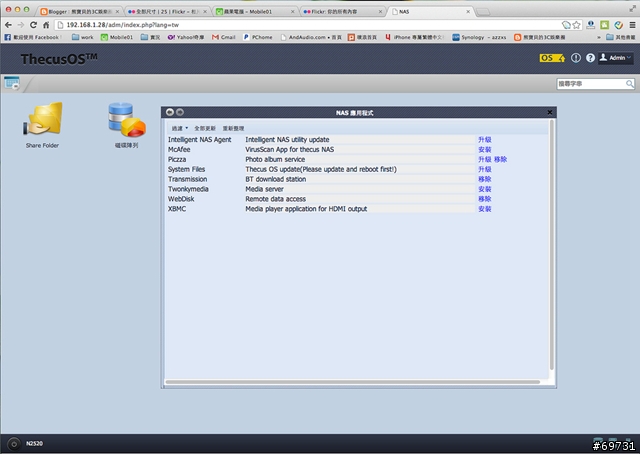Open the Chrome menu hamburger icon
This screenshot has width=640, height=454.
(632, 25)
